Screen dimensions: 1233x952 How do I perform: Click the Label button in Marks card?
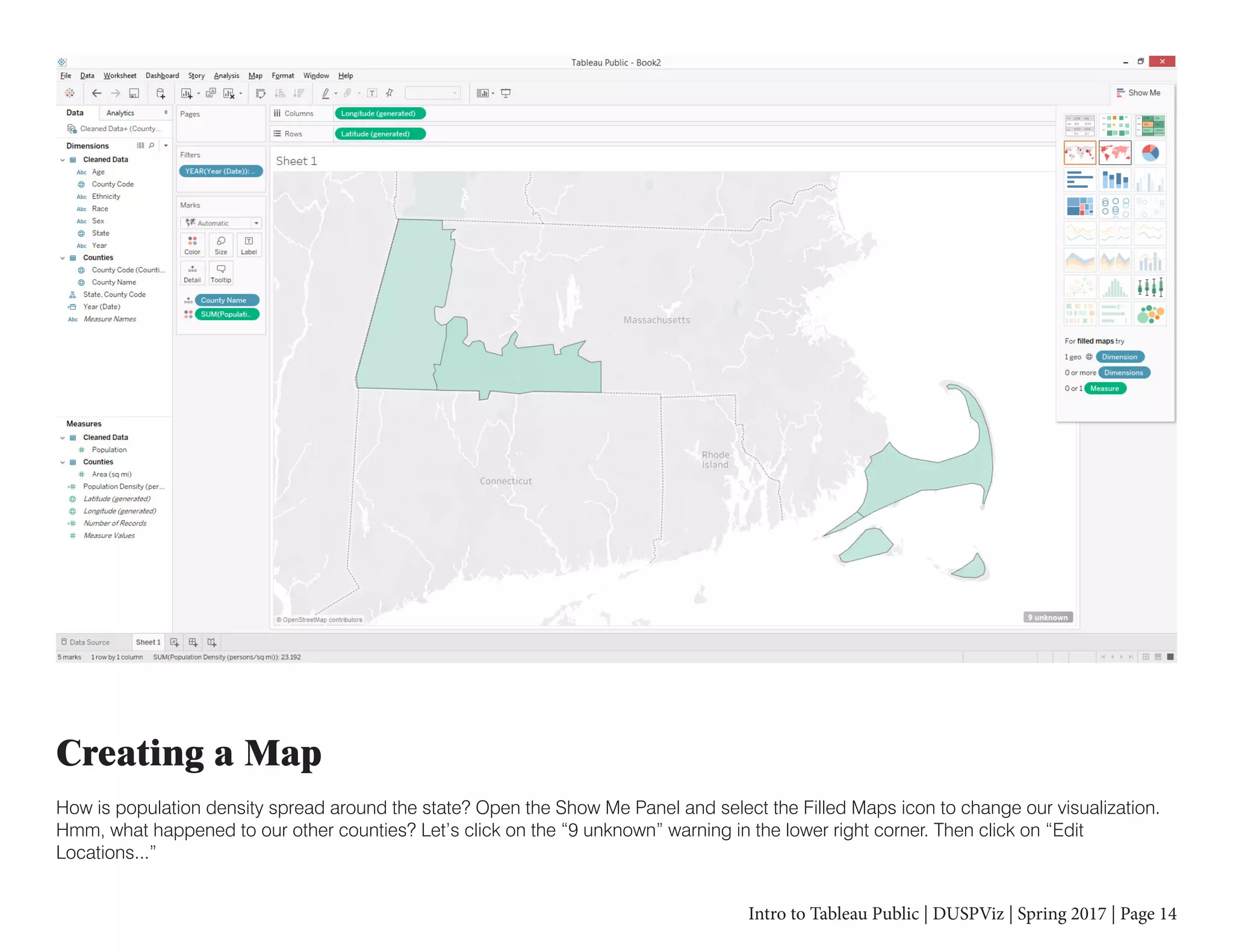[249, 246]
